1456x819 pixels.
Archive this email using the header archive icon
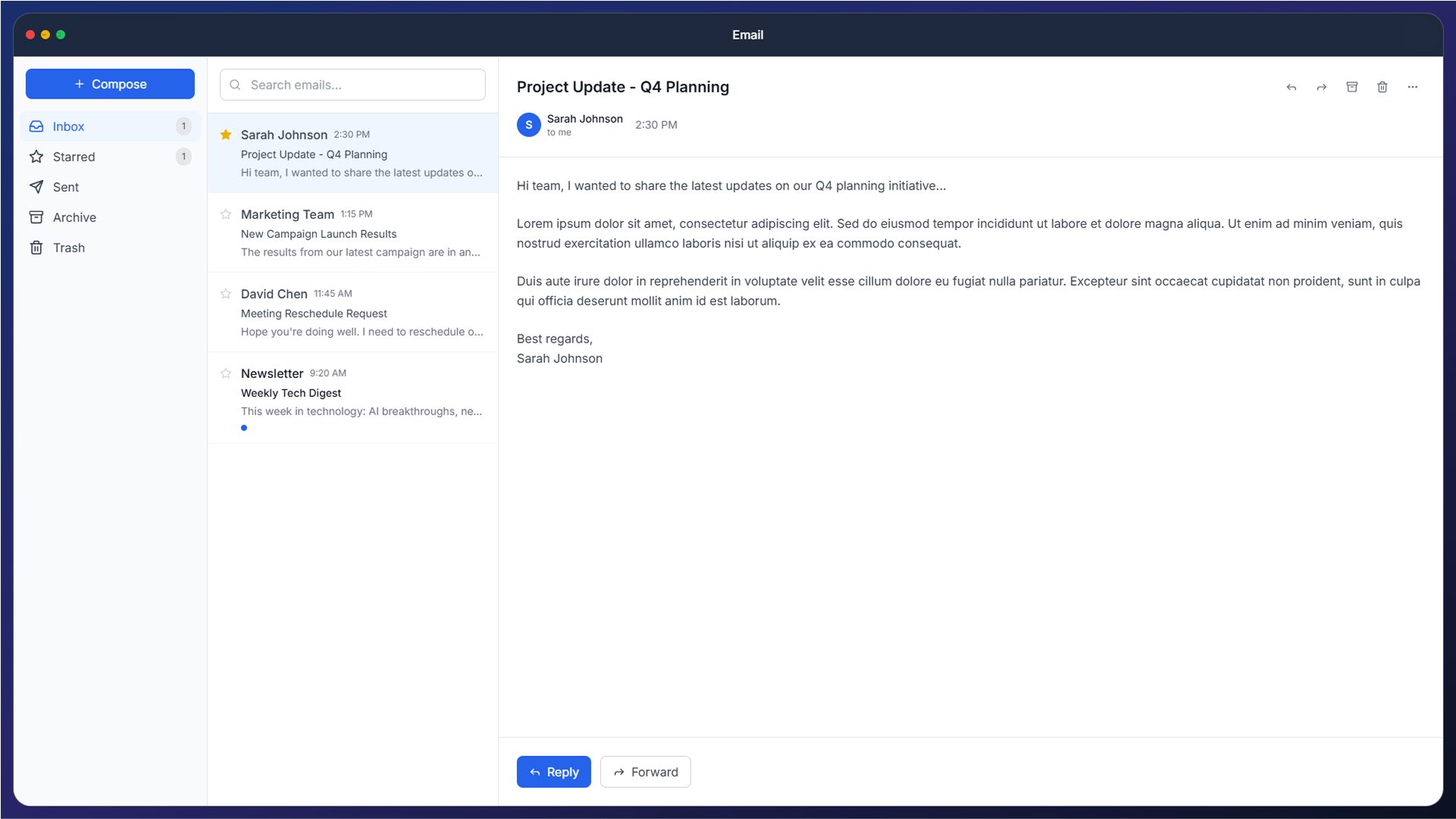click(x=1351, y=87)
